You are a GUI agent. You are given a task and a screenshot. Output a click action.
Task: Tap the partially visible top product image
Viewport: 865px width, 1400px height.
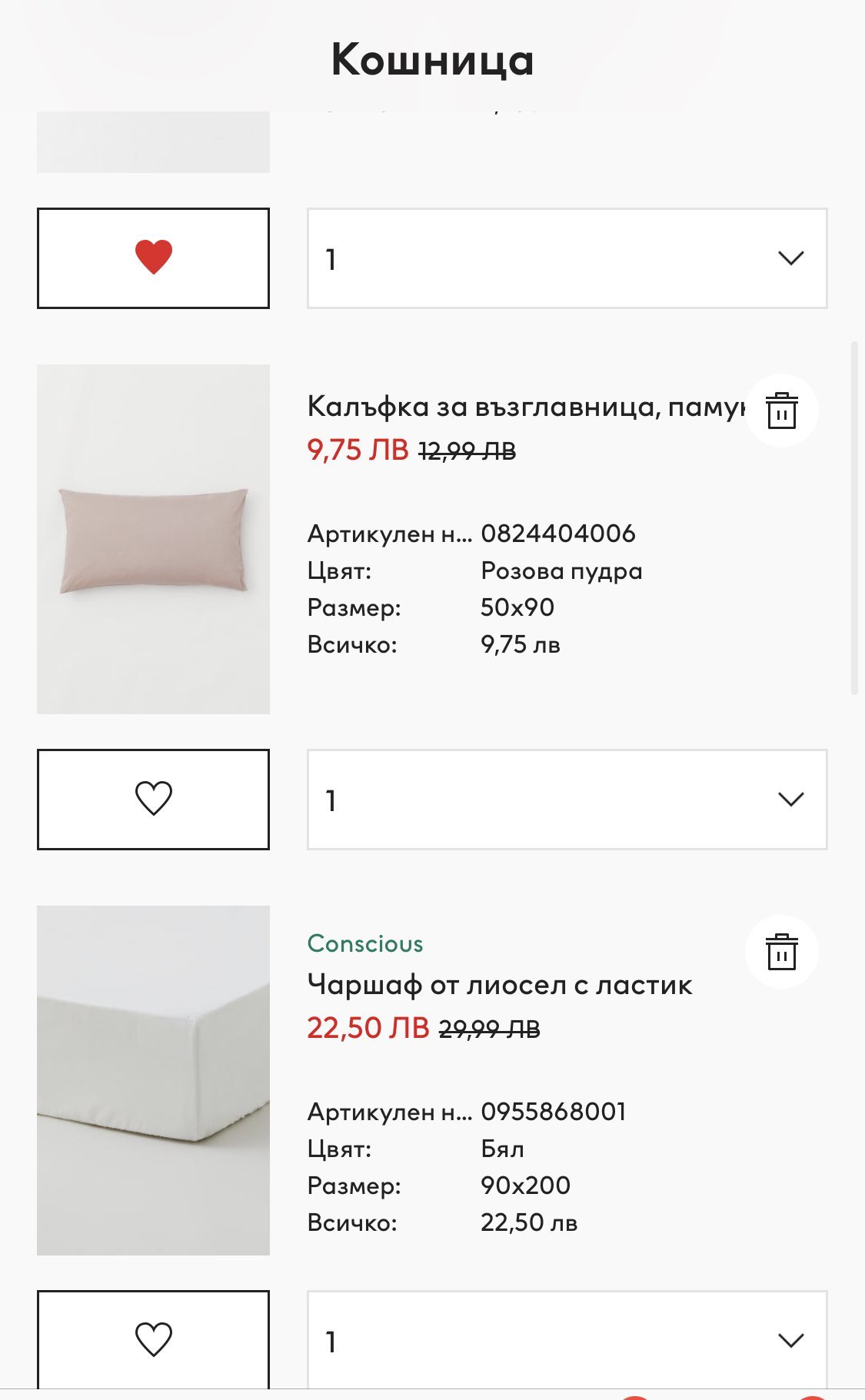[153, 142]
